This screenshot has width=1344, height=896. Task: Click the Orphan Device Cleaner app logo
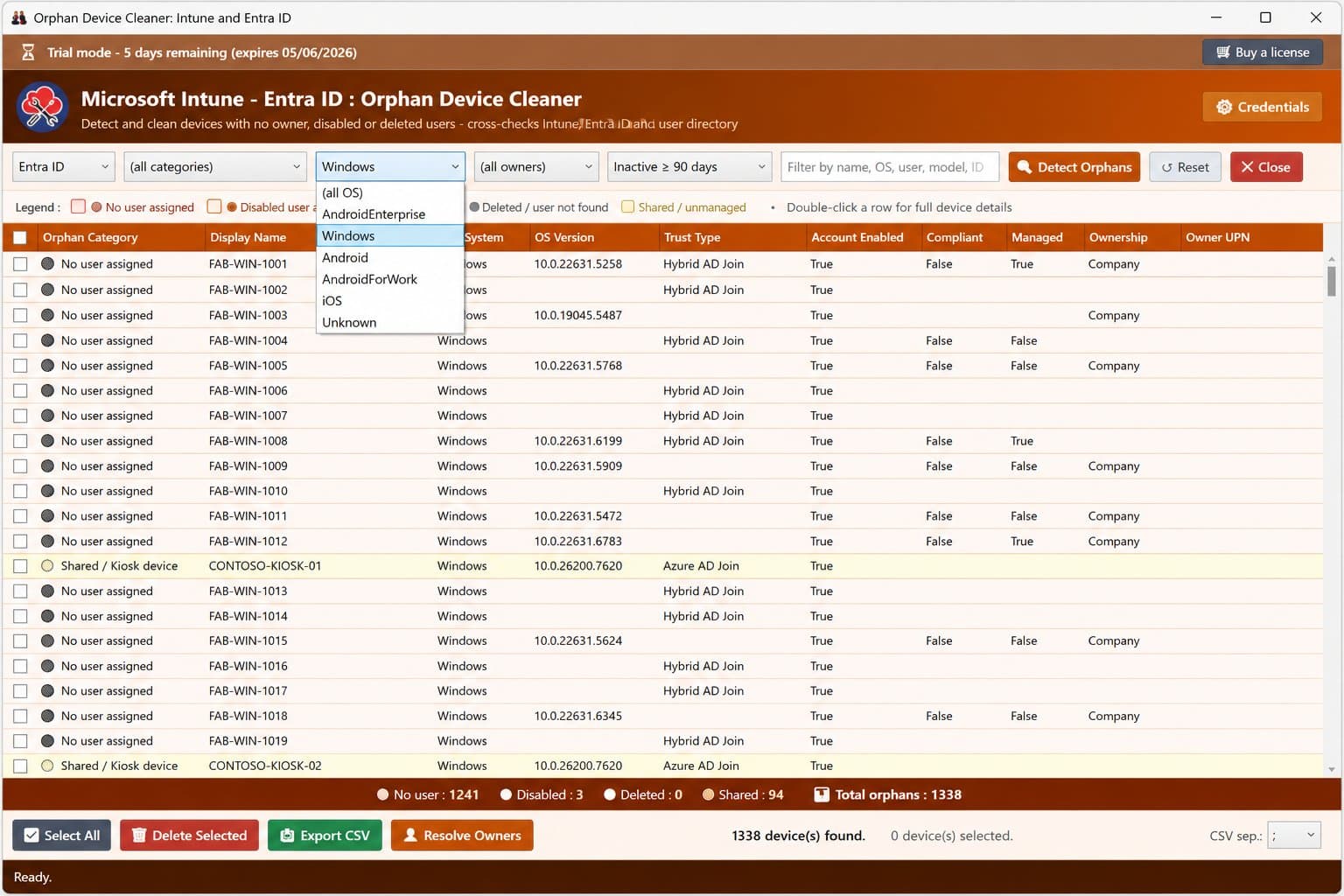[x=42, y=108]
